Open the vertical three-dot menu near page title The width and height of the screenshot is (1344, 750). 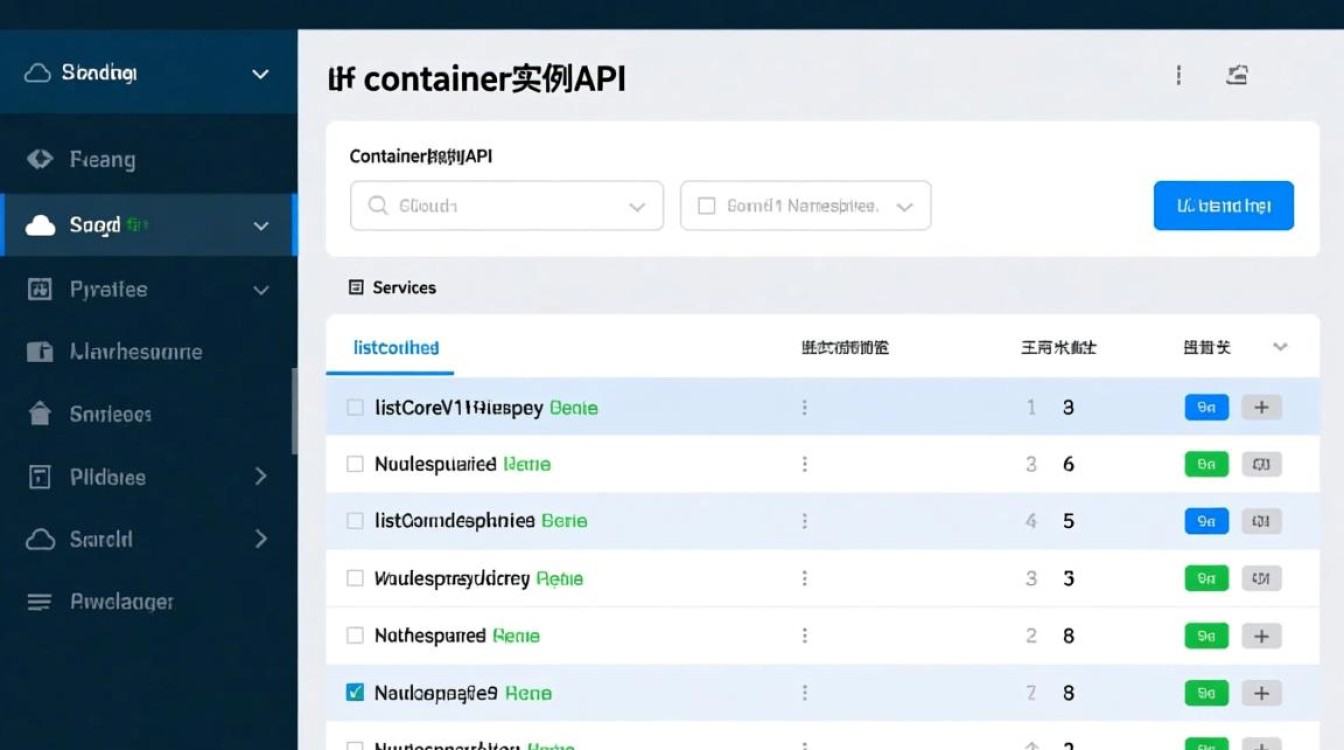tap(1178, 74)
